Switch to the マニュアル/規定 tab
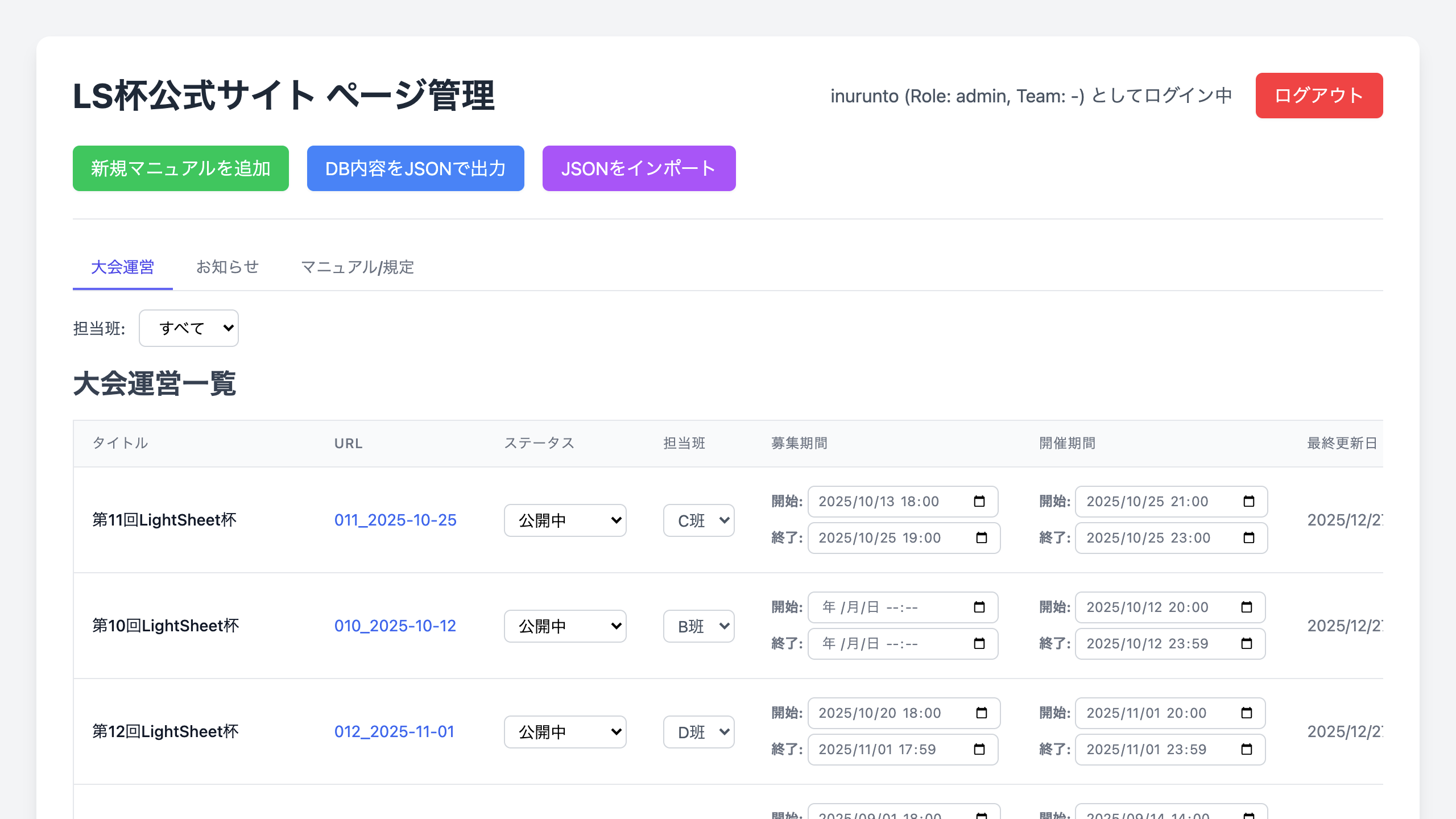1456x819 pixels. (357, 267)
